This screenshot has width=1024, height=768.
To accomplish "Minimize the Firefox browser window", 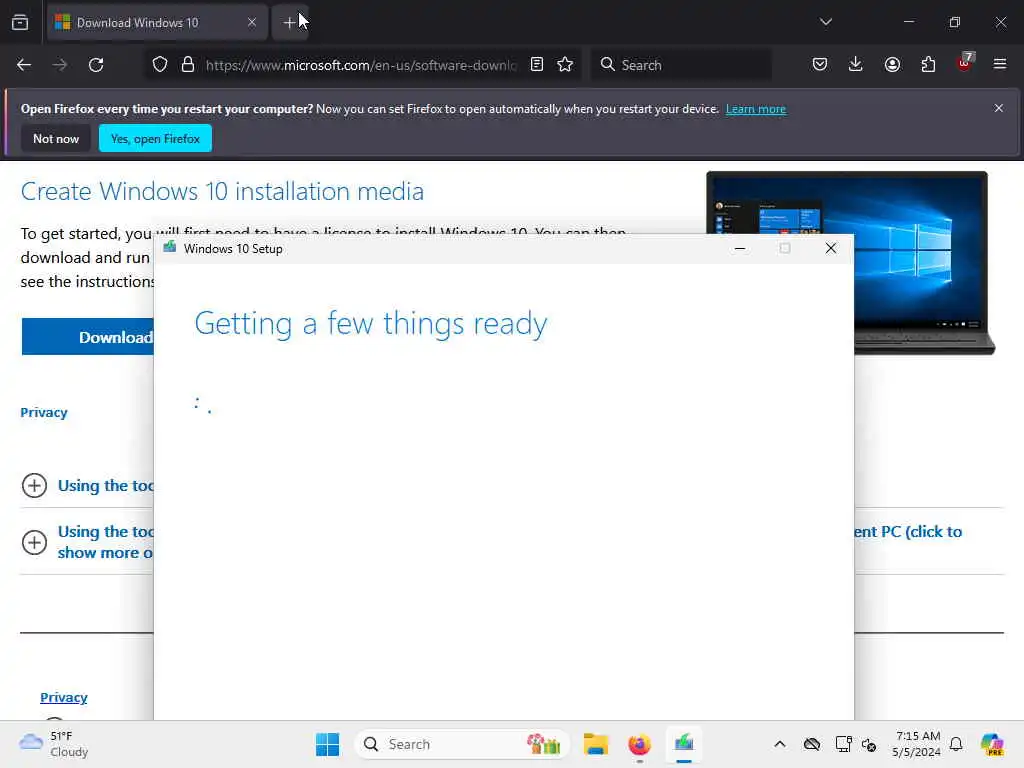I will tap(909, 22).
